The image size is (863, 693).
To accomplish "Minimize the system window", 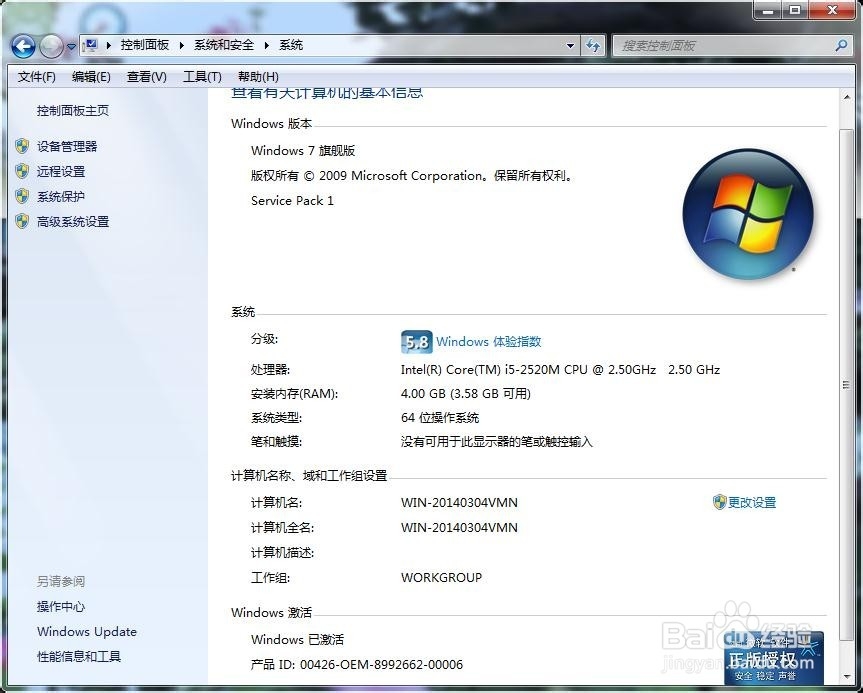I will (769, 10).
